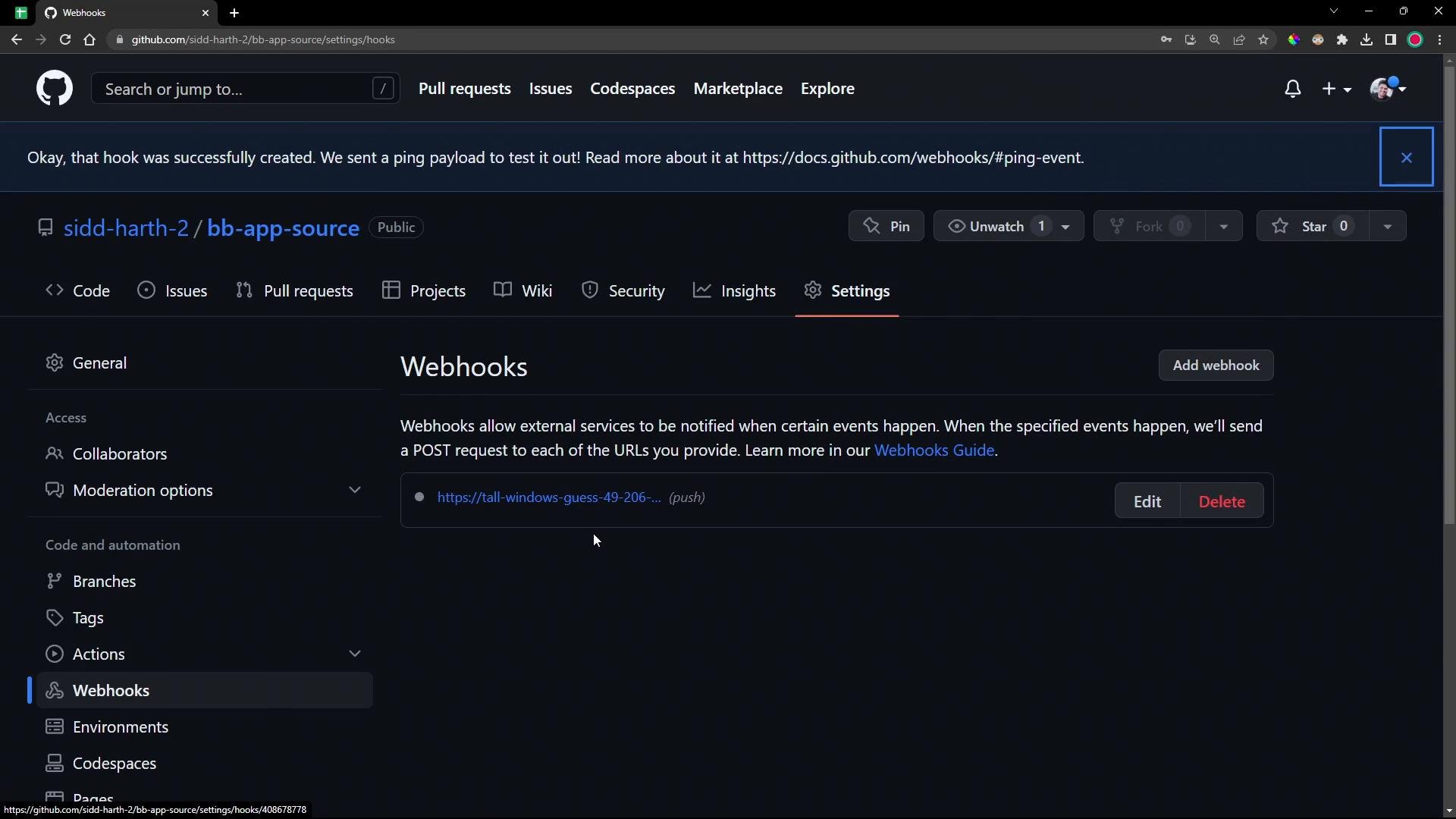Open the Insights tab
The height and width of the screenshot is (819, 1456).
coord(734,290)
